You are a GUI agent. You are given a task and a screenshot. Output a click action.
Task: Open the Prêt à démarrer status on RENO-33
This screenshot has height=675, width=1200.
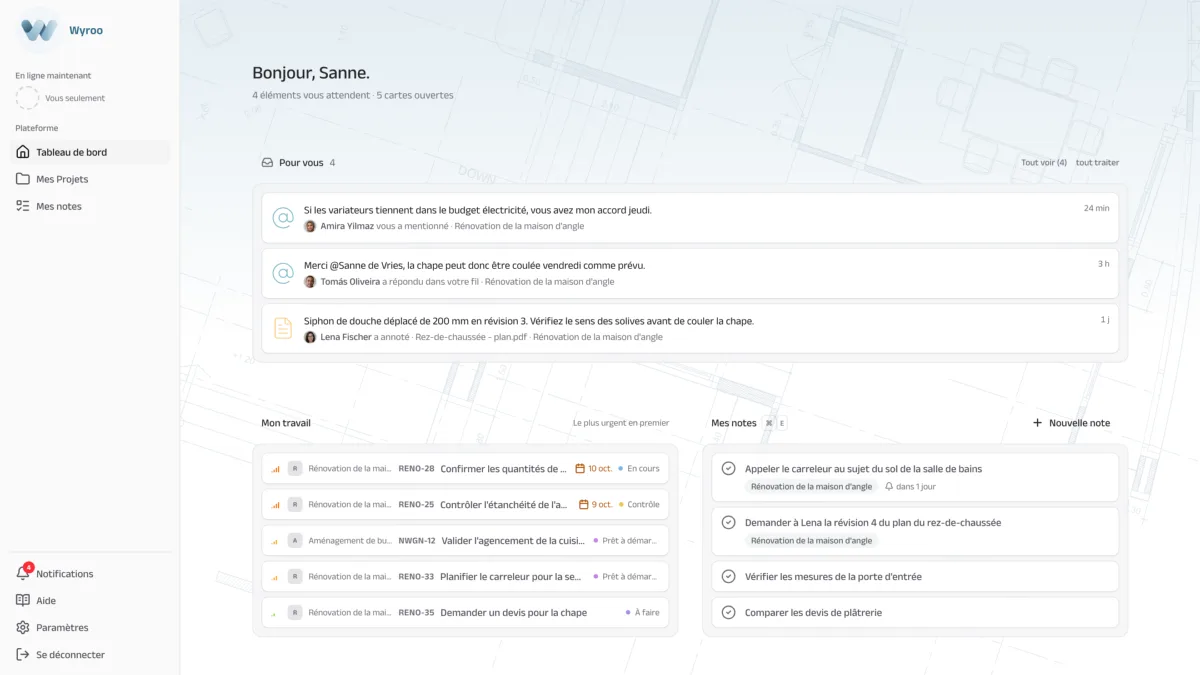[625, 577]
